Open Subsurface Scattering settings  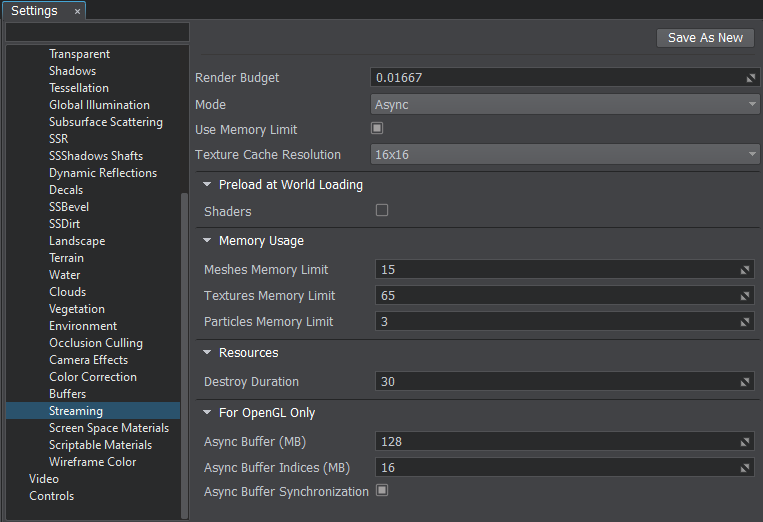pyautogui.click(x=106, y=122)
